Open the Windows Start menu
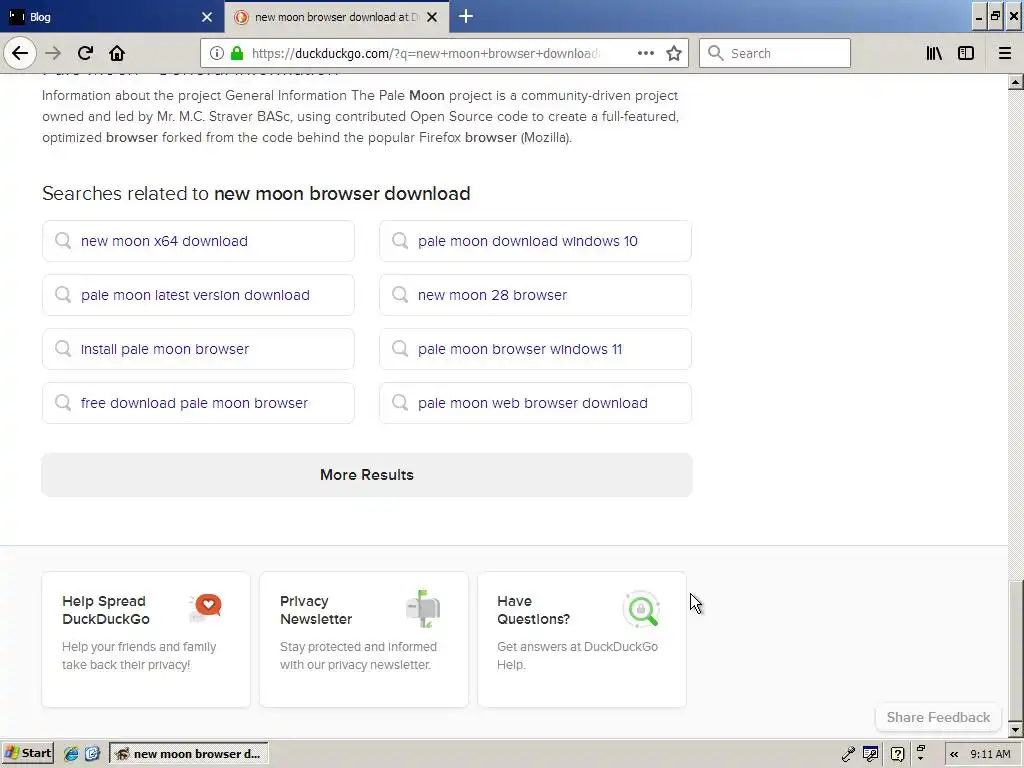 click(27, 754)
